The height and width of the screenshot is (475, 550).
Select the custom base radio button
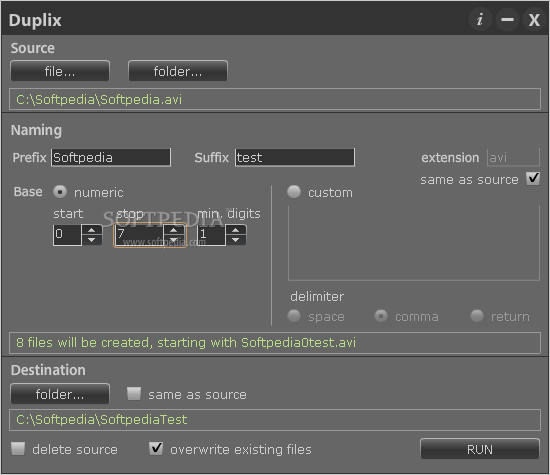tap(294, 192)
